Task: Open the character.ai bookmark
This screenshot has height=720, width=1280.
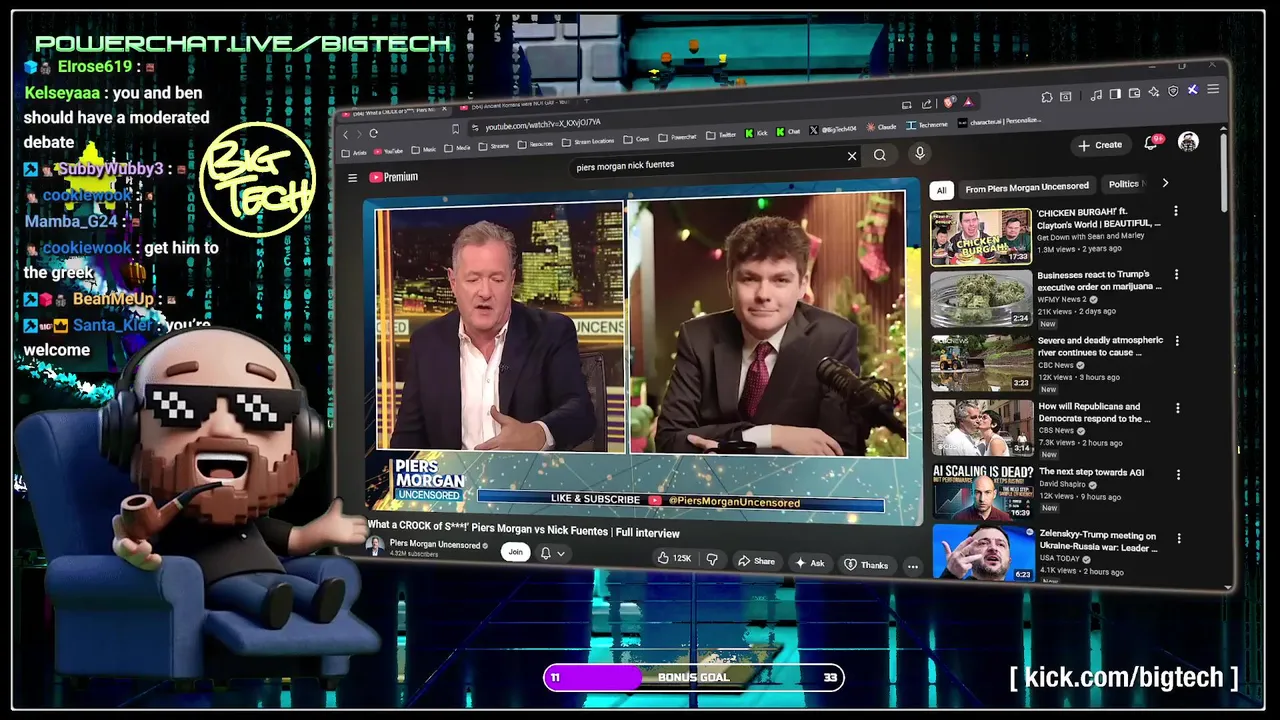Action: point(999,122)
